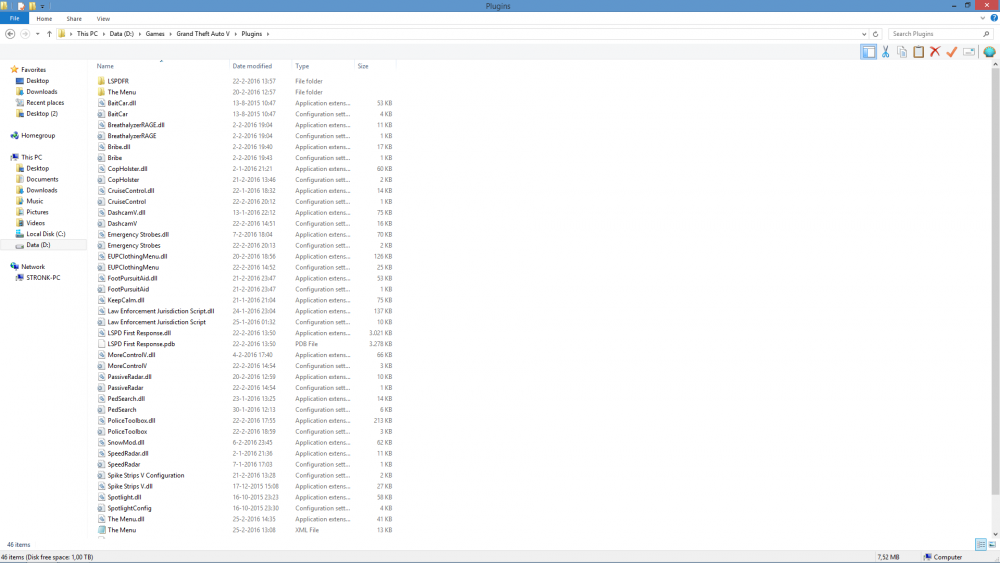The height and width of the screenshot is (563, 1000).
Task: Select Local Disk (C:) in navigation pane
Action: (45, 234)
